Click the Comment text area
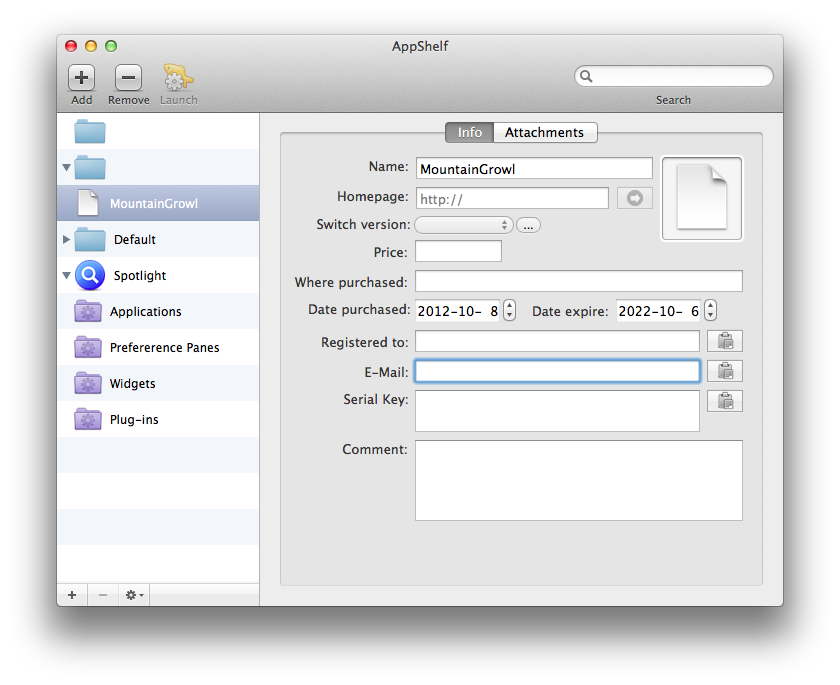840x685 pixels. (x=579, y=480)
